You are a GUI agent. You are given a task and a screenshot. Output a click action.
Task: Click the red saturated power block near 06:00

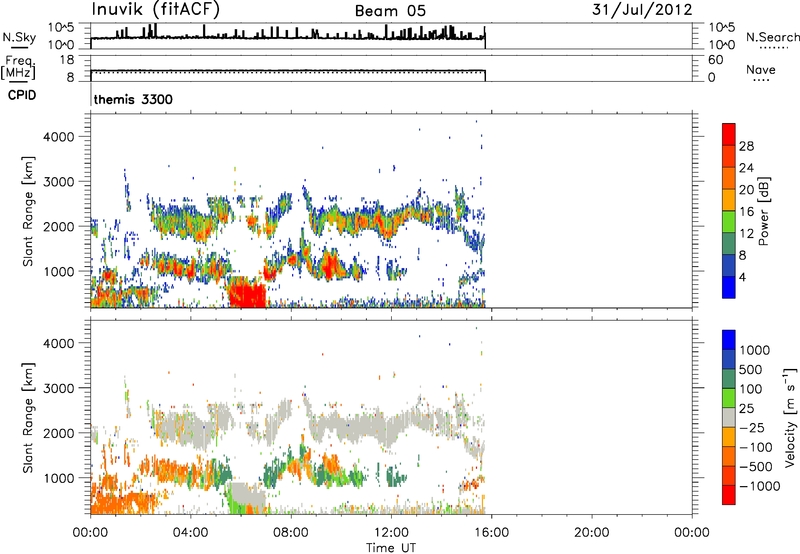tap(247, 293)
